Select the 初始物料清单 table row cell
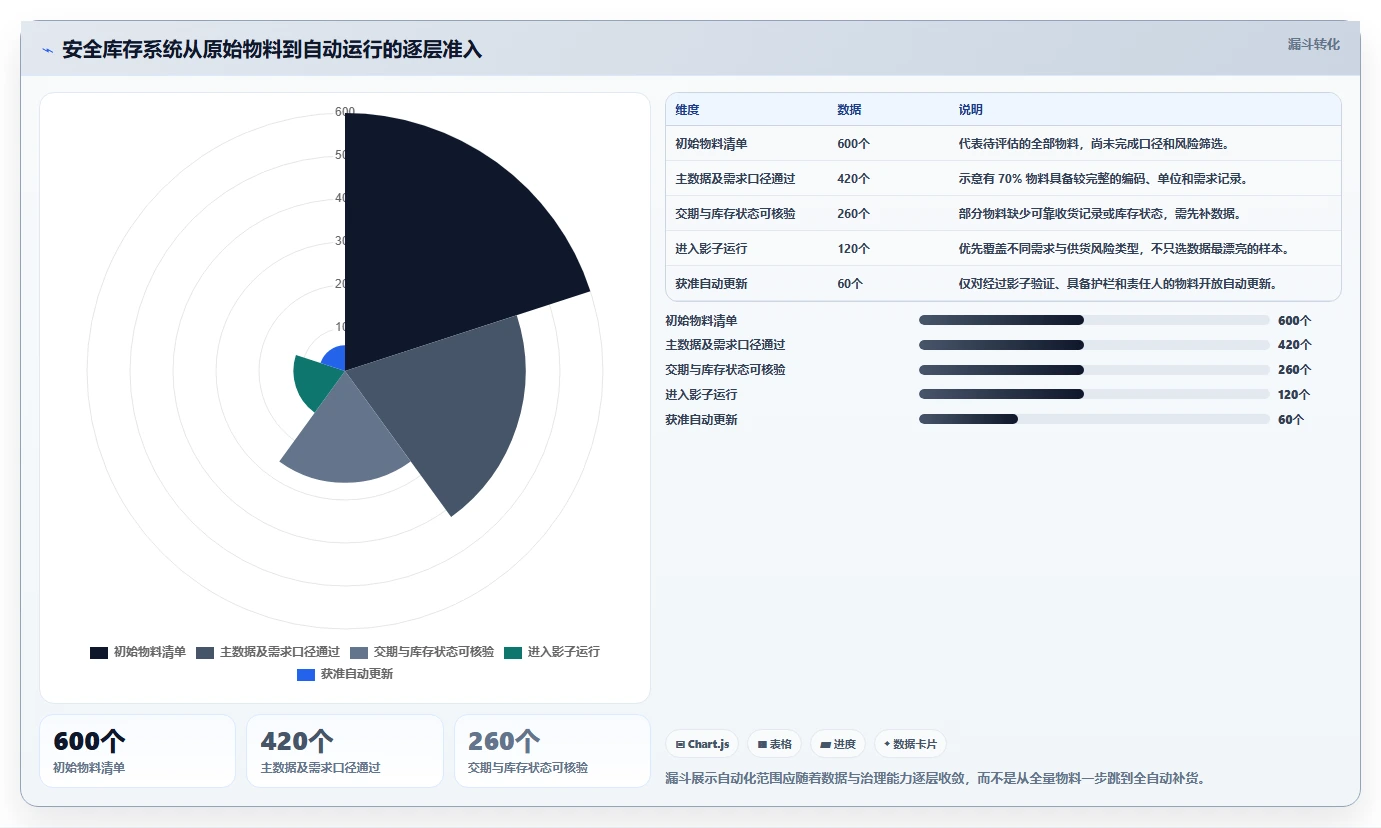Image resolution: width=1381 pixels, height=828 pixels. pyautogui.click(x=711, y=144)
